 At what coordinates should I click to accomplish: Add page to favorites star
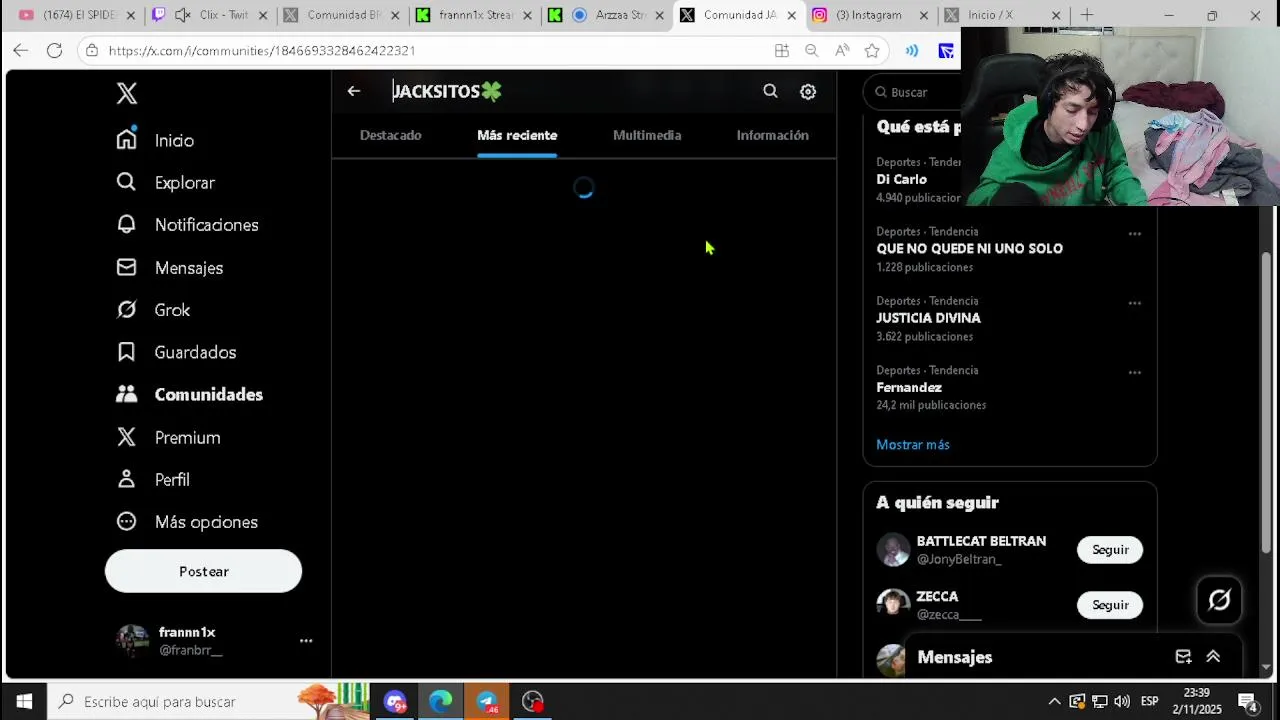[872, 51]
